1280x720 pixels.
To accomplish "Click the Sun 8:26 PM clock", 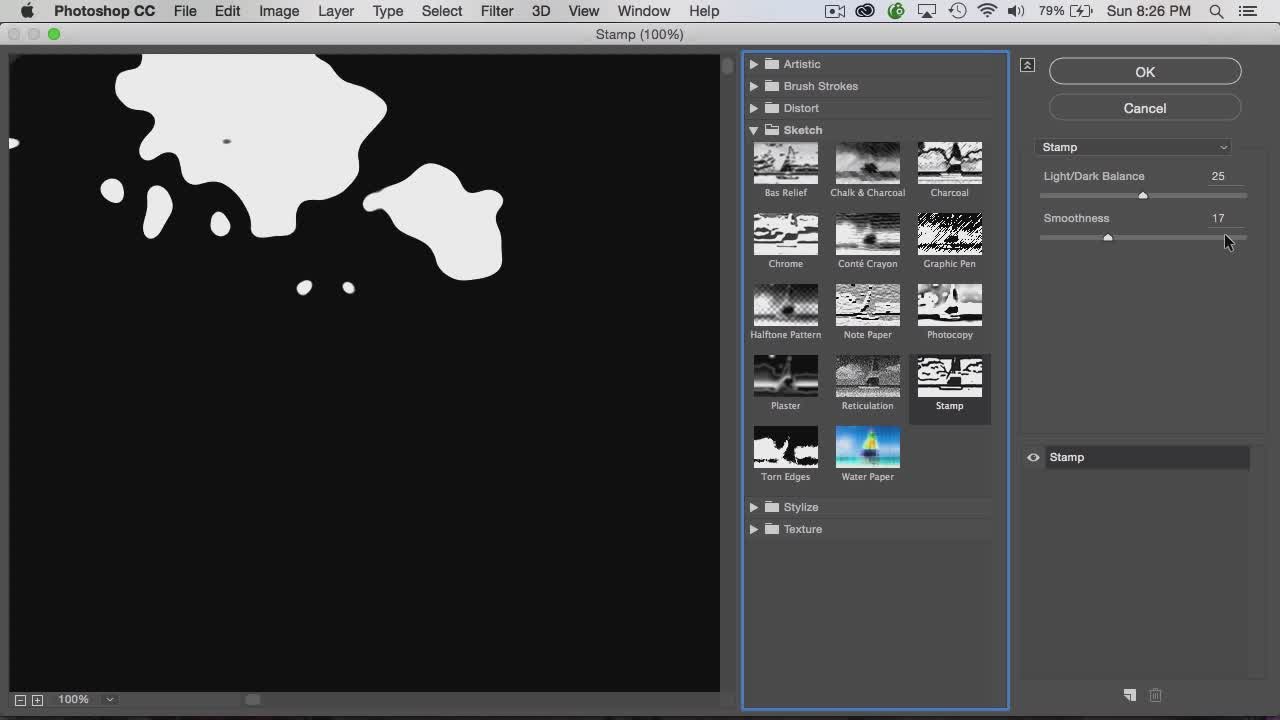I will 1149,11.
